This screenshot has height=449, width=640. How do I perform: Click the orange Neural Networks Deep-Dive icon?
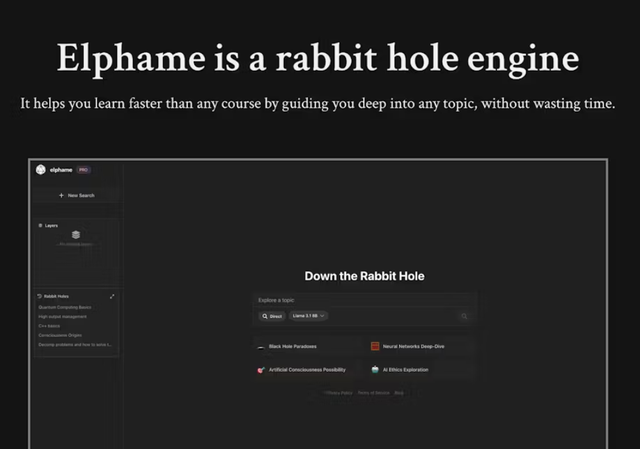click(x=375, y=346)
